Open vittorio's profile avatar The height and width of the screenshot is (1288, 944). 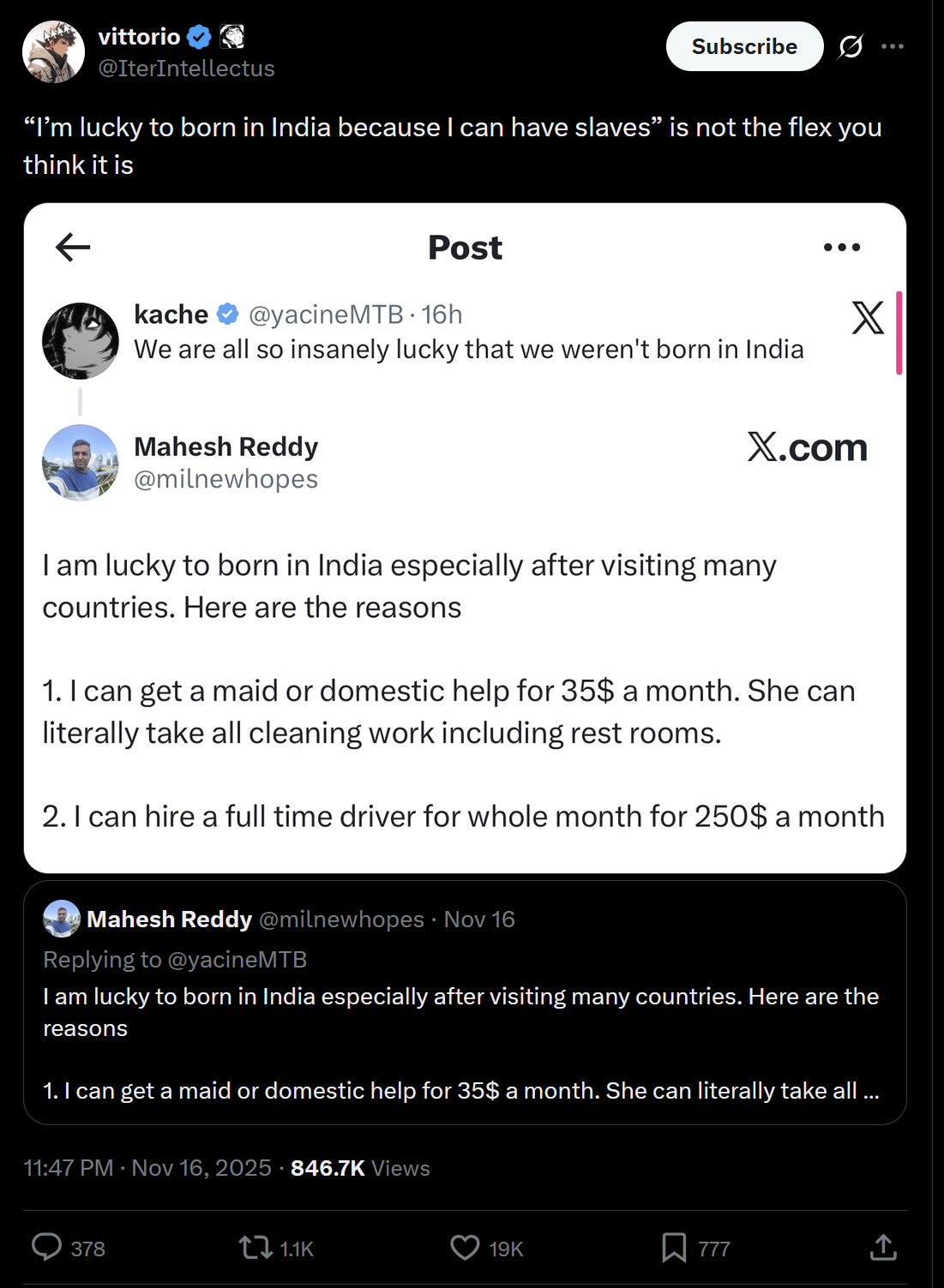[x=53, y=52]
